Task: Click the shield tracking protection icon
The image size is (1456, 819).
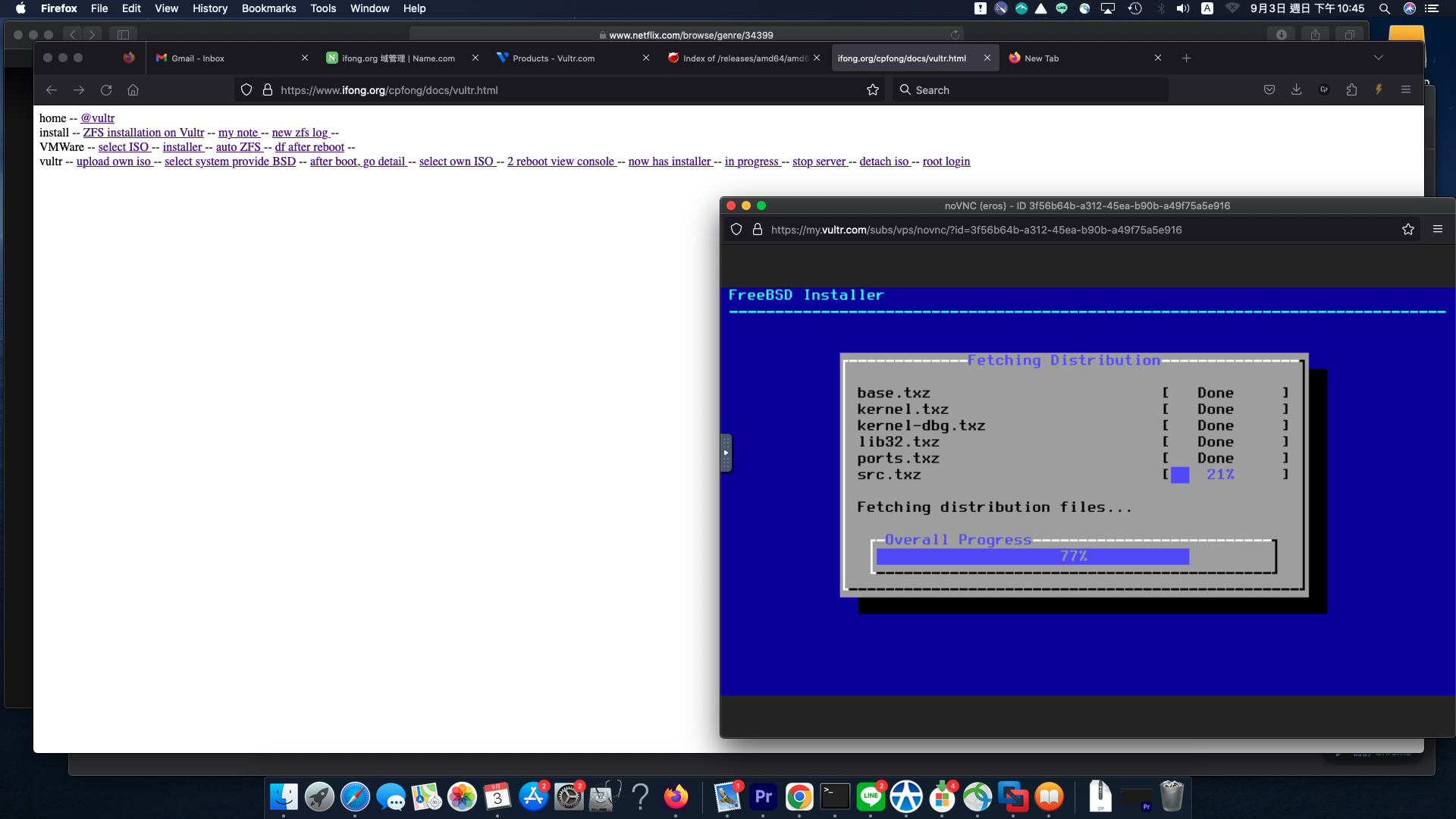Action: 246,90
